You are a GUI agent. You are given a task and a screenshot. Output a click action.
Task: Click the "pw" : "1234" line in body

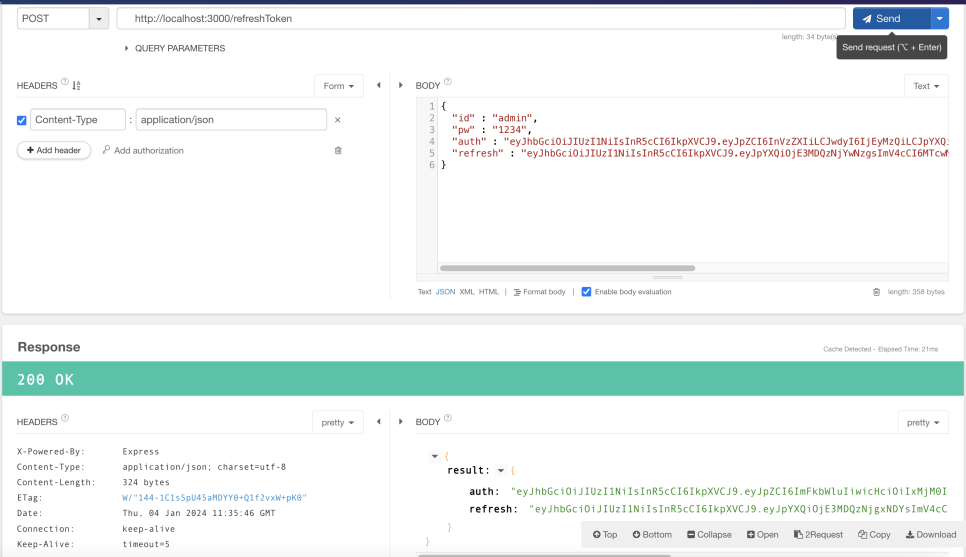[492, 130]
